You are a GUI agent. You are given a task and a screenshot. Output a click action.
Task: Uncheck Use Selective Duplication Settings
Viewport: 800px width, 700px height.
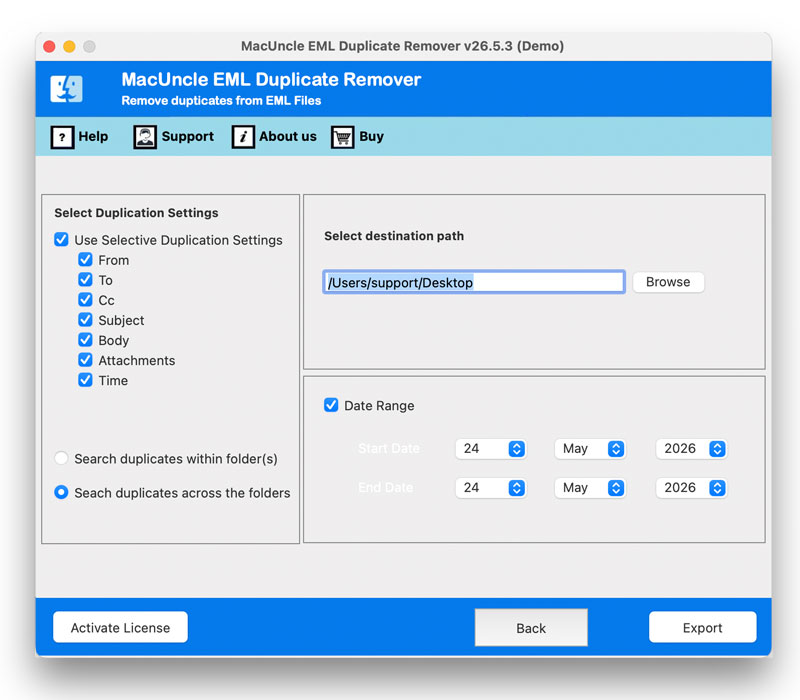point(61,239)
